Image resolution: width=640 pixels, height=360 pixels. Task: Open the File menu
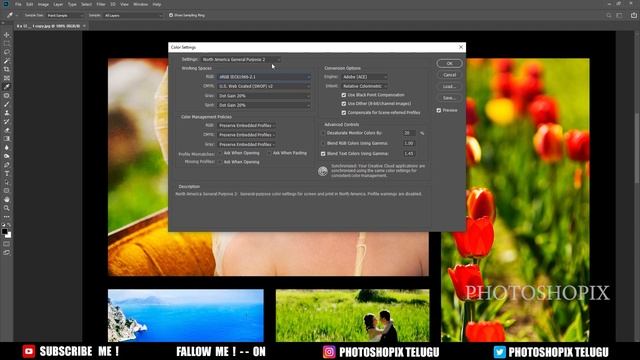click(18, 4)
